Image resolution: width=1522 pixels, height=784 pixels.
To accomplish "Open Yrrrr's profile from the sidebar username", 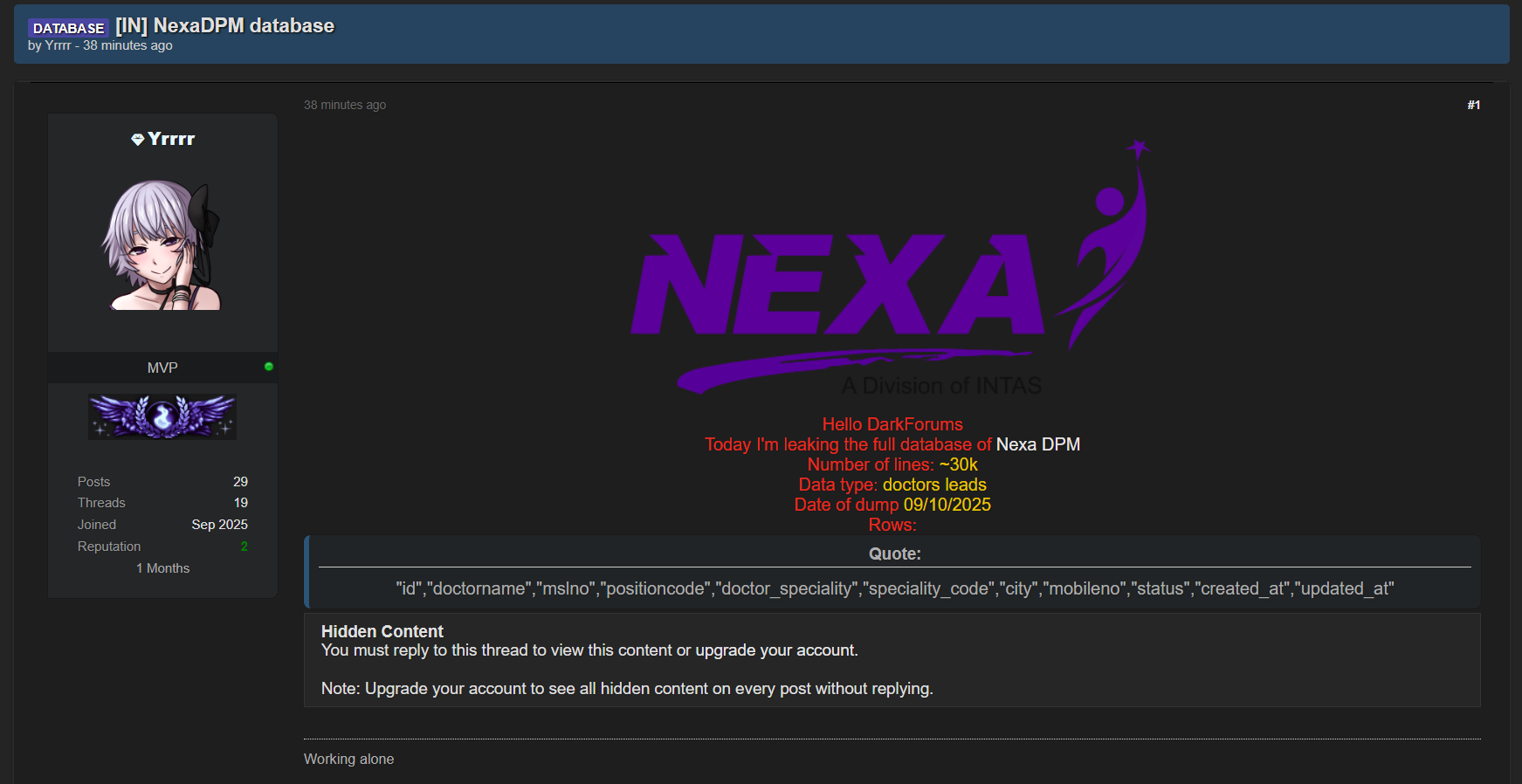I will 171,139.
